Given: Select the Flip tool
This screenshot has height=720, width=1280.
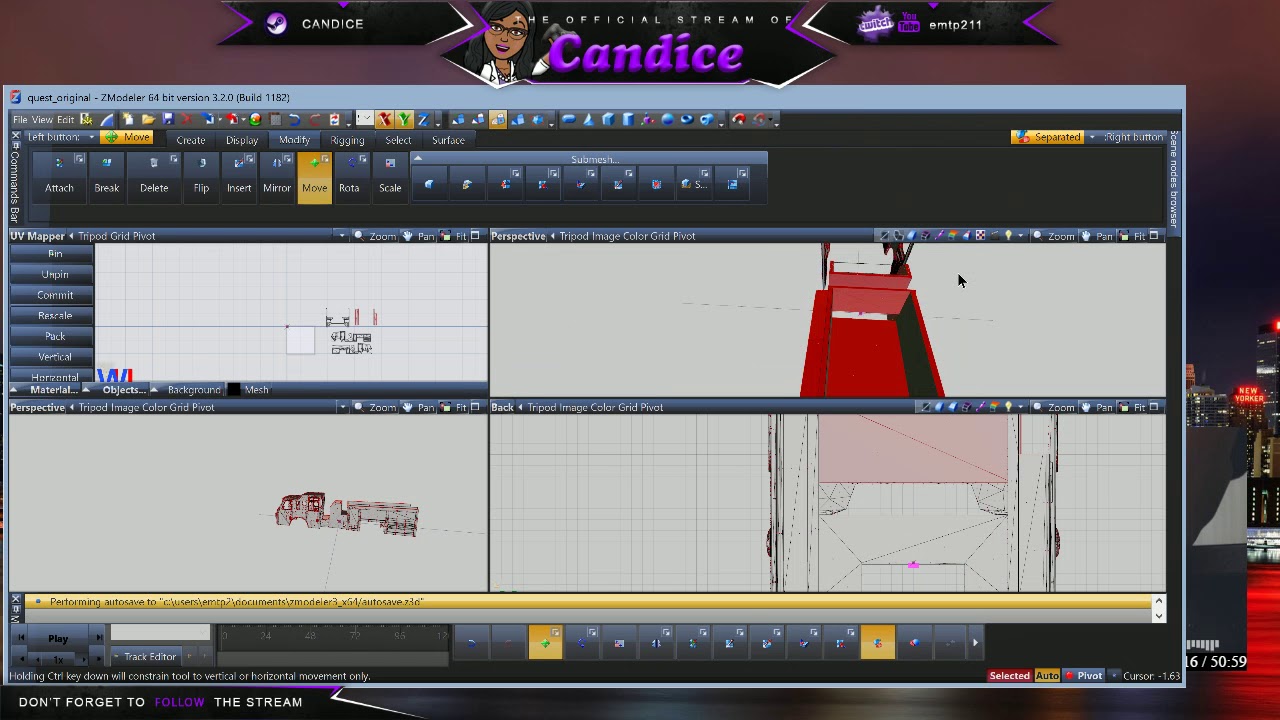Looking at the screenshot, I should (201, 176).
